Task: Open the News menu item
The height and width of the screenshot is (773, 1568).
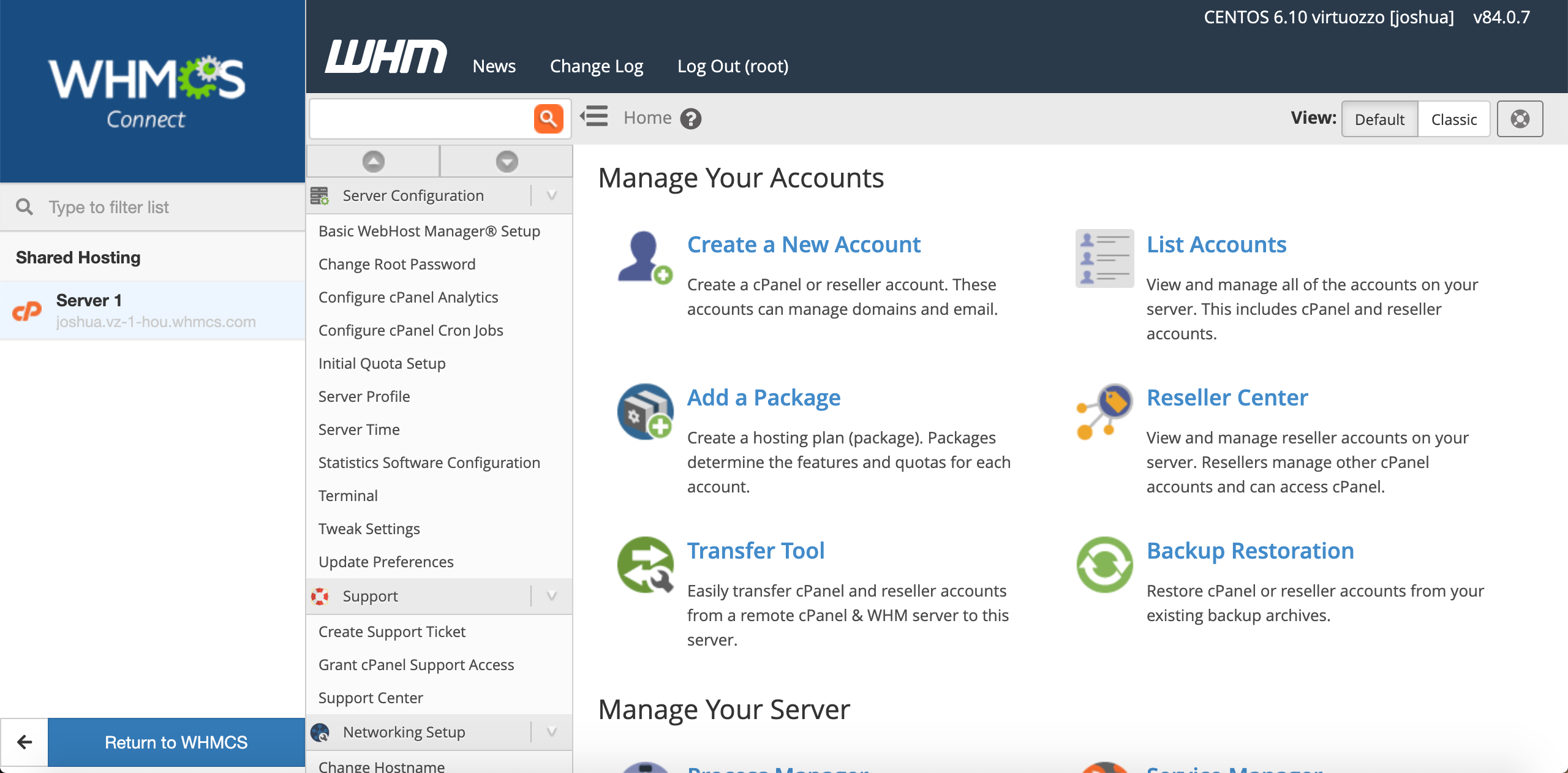Action: 494,66
